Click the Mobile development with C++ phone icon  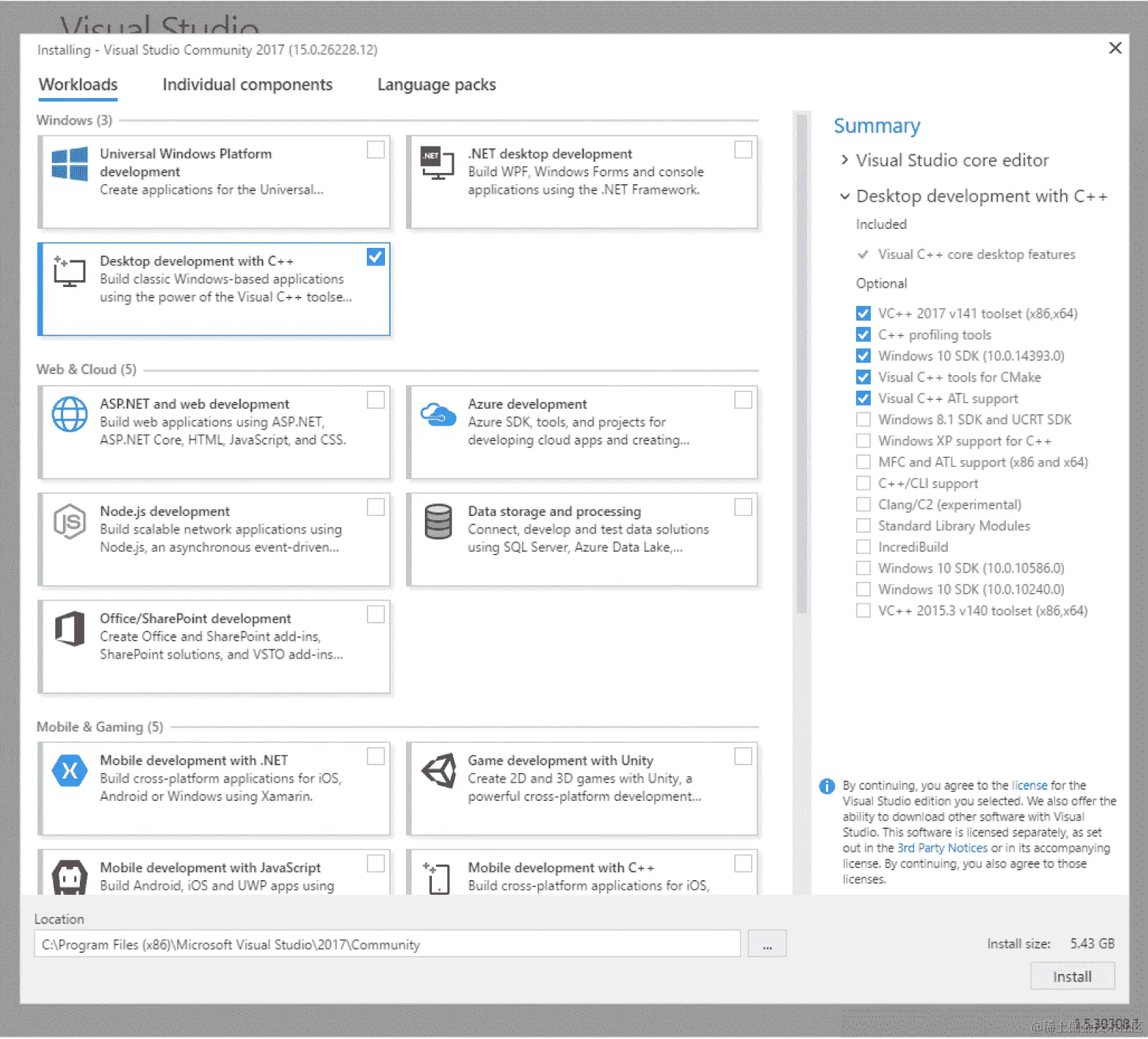tap(437, 878)
